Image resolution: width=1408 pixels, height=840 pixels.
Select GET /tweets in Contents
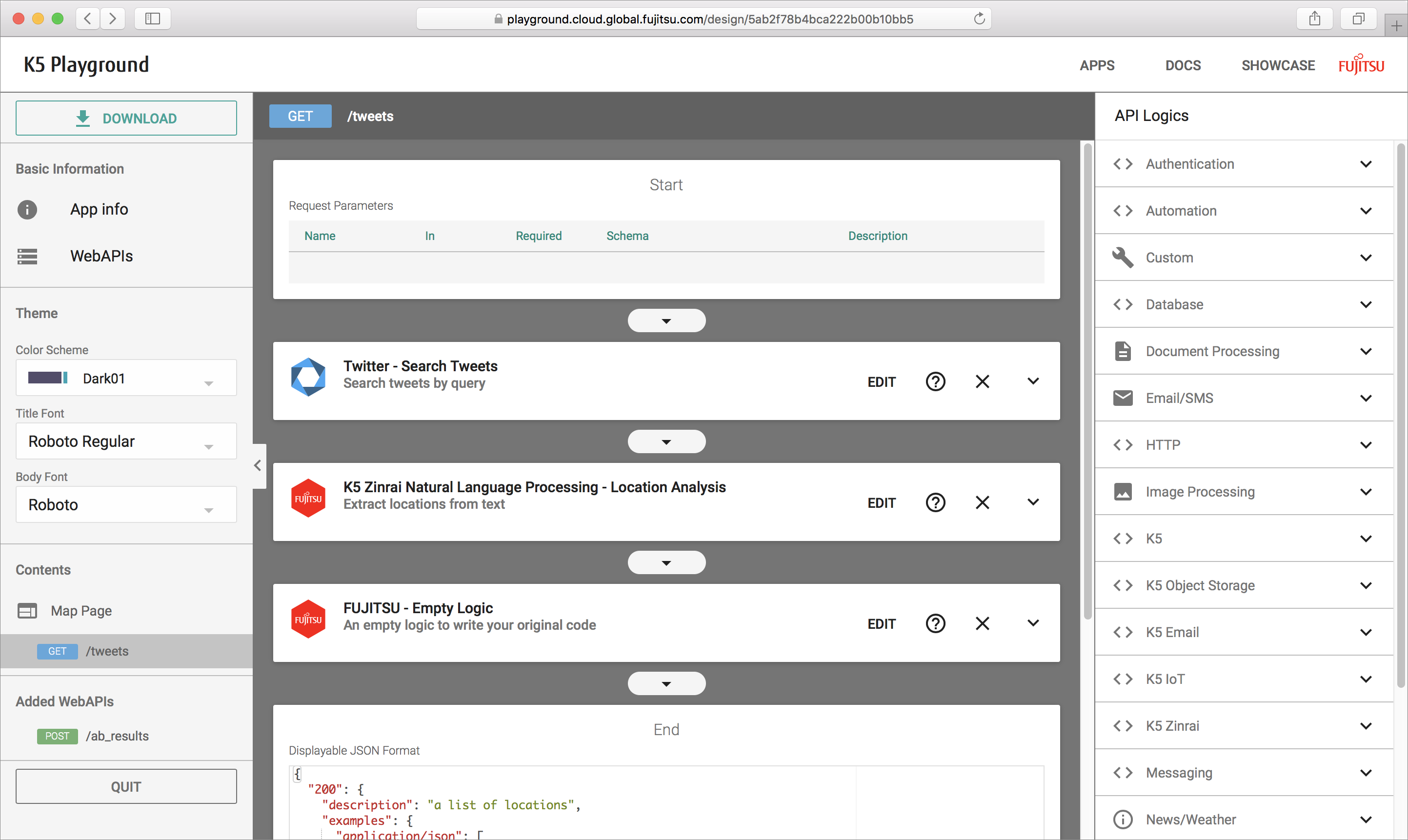point(126,651)
